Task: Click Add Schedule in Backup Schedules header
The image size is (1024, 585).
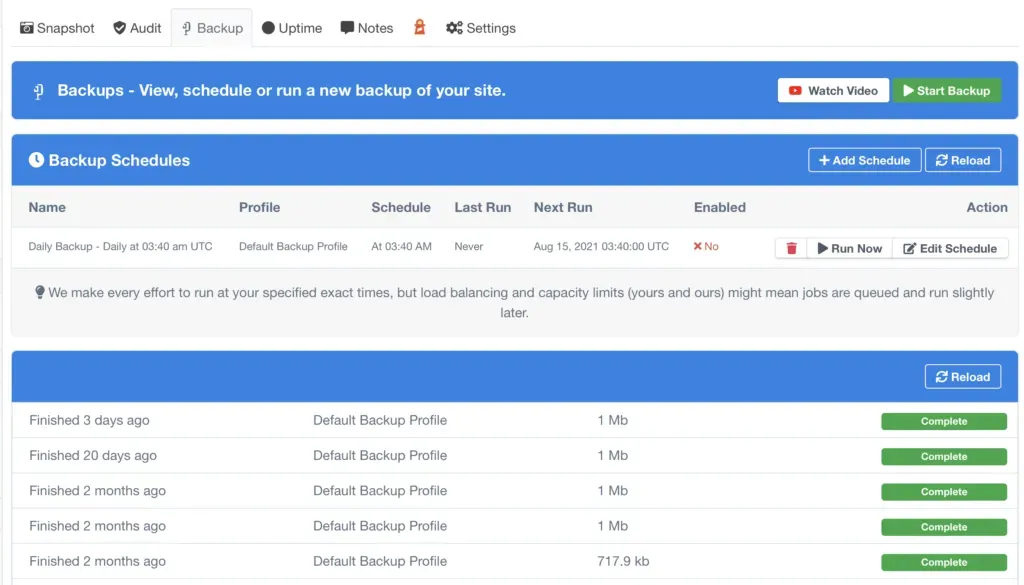Action: [x=864, y=160]
